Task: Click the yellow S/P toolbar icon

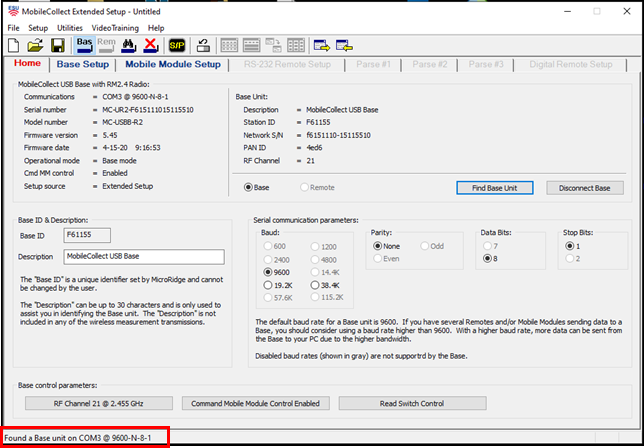Action: click(x=177, y=45)
